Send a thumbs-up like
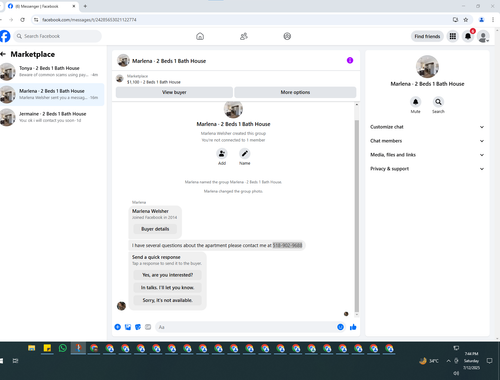Image resolution: width=500 pixels, height=380 pixels. (353, 327)
